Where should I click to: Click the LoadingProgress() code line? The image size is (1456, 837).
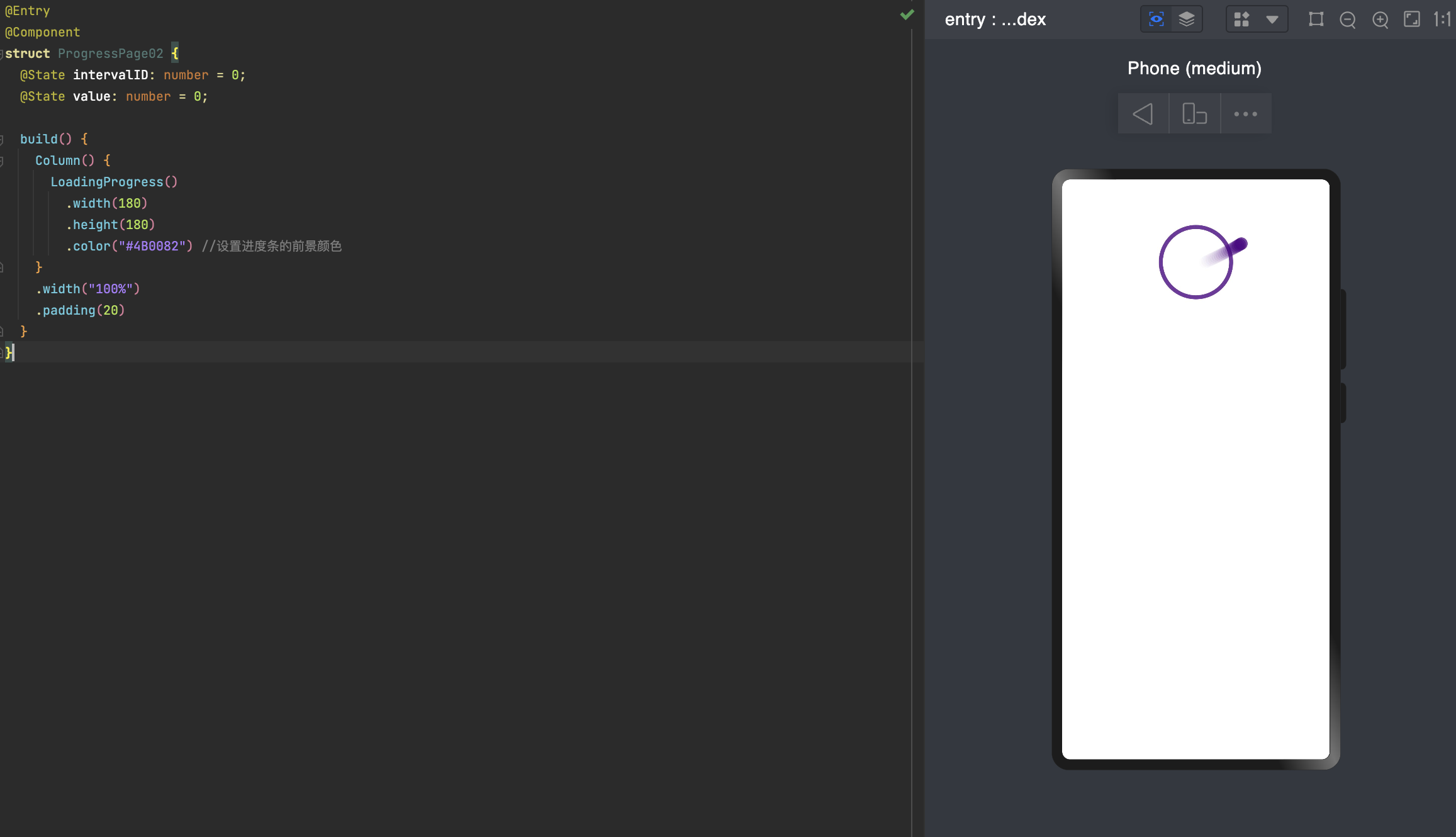tap(114, 182)
